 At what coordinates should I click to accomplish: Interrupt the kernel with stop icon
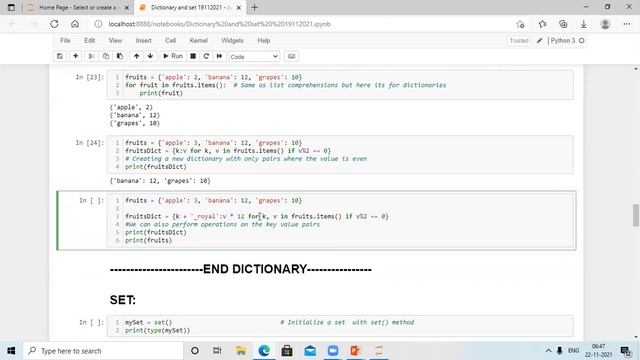(193, 56)
